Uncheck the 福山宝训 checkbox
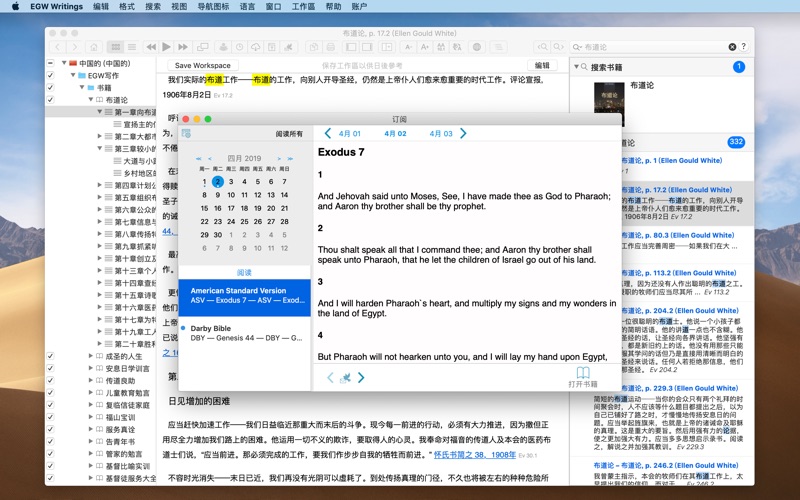 [x=50, y=417]
